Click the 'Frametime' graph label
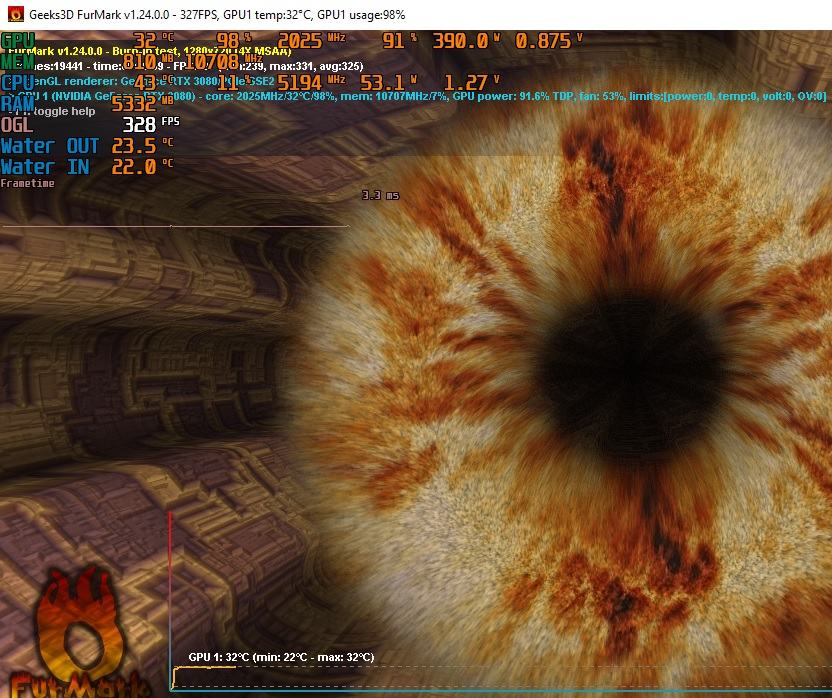 (x=28, y=183)
